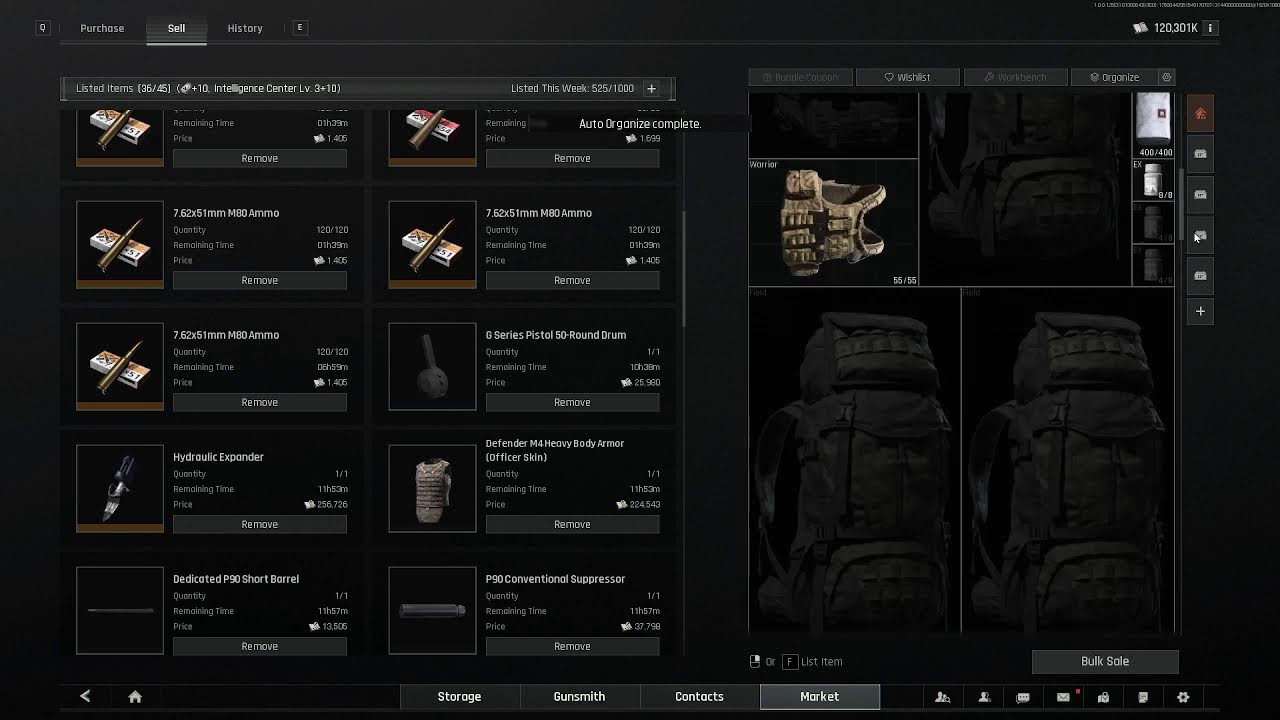Remove the Dedicated P90 Short Barrel listing
Viewport: 1280px width, 720px height.
coord(259,646)
